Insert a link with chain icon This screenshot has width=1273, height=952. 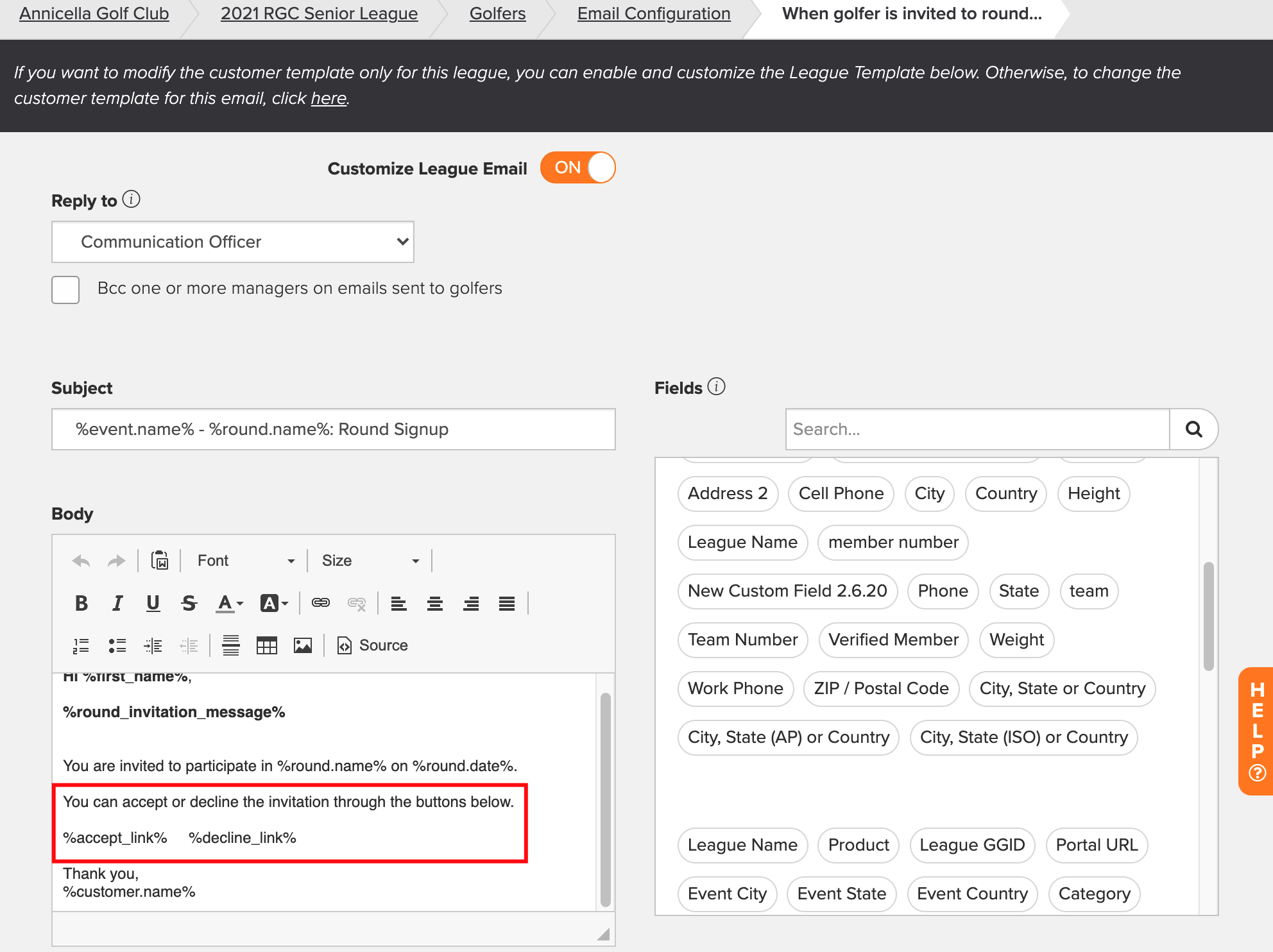coord(321,603)
